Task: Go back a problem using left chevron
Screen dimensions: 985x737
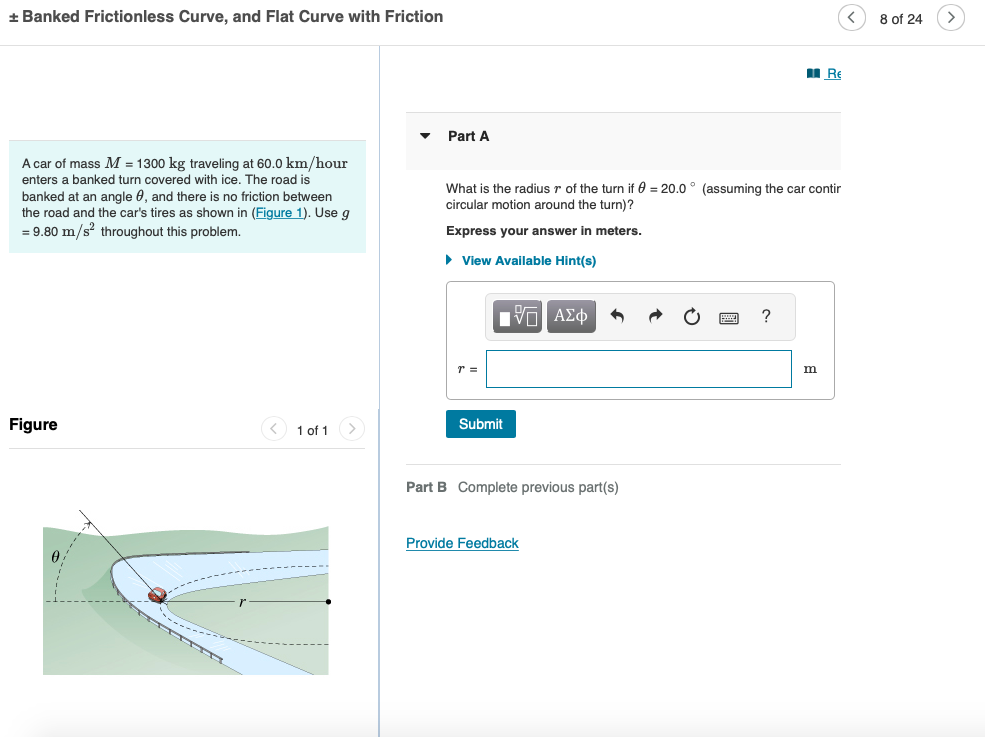Action: pos(851,17)
